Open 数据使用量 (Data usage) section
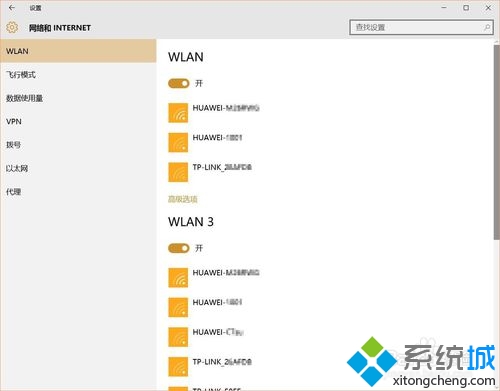 click(78, 98)
